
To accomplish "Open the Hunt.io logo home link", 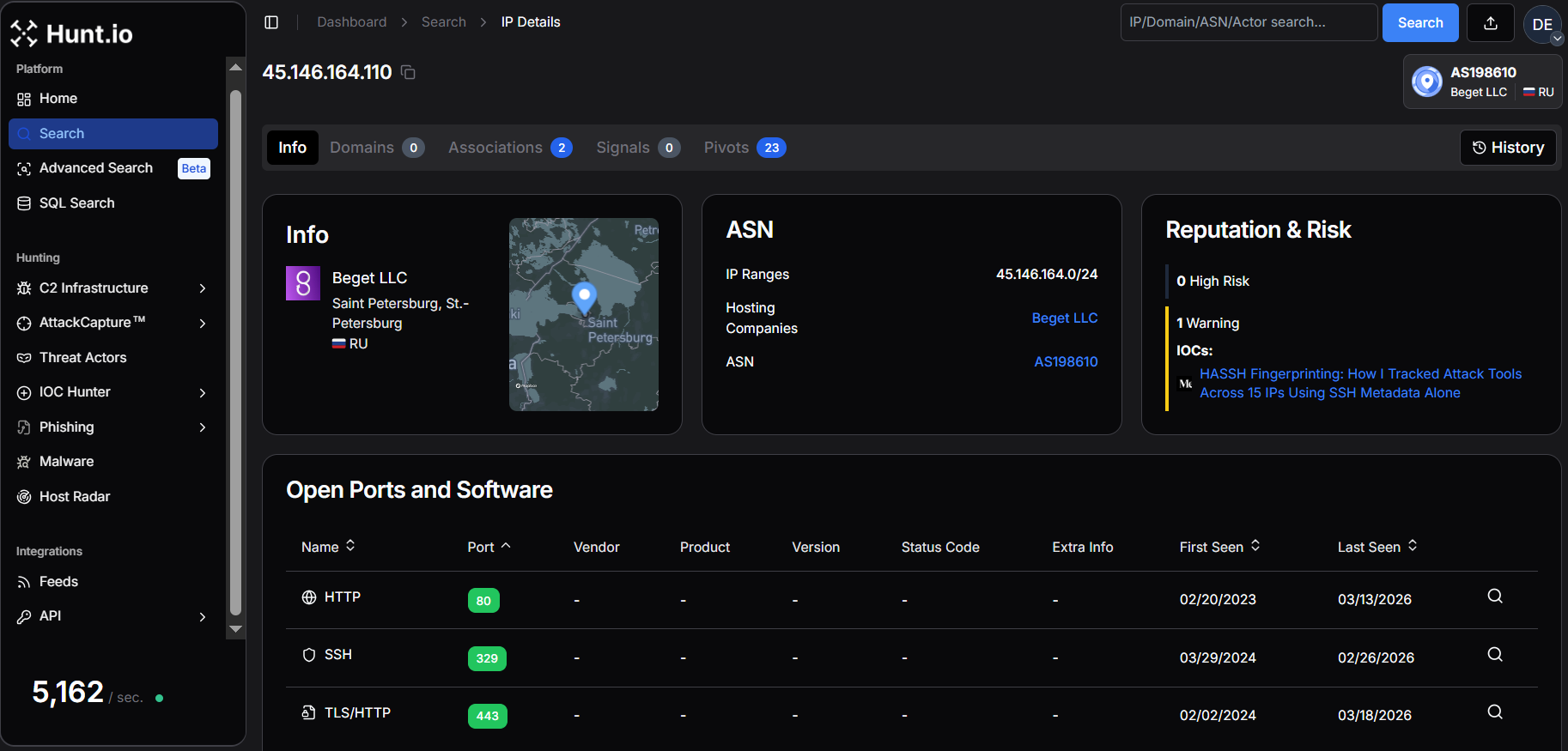I will [72, 33].
